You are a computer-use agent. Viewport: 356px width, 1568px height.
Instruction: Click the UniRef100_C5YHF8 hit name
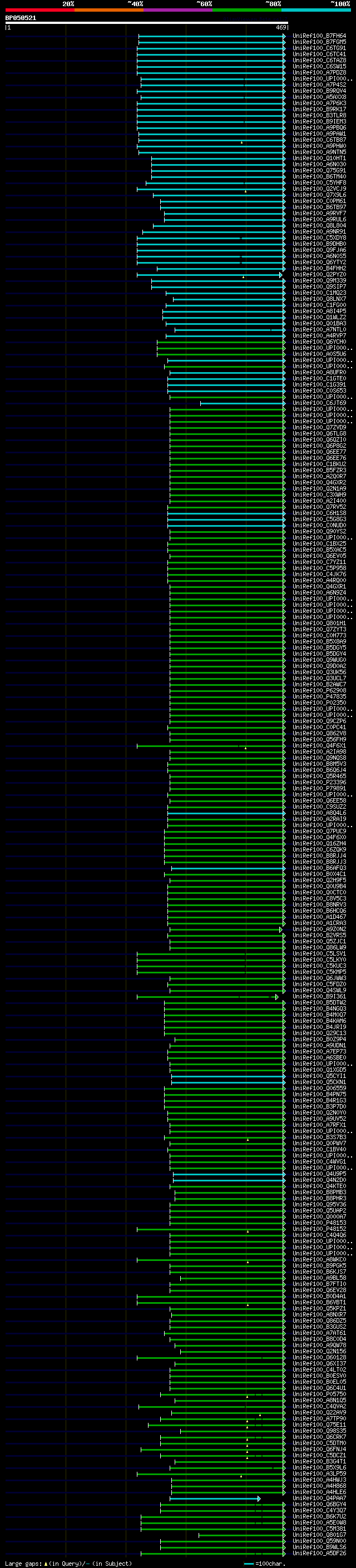(x=319, y=182)
